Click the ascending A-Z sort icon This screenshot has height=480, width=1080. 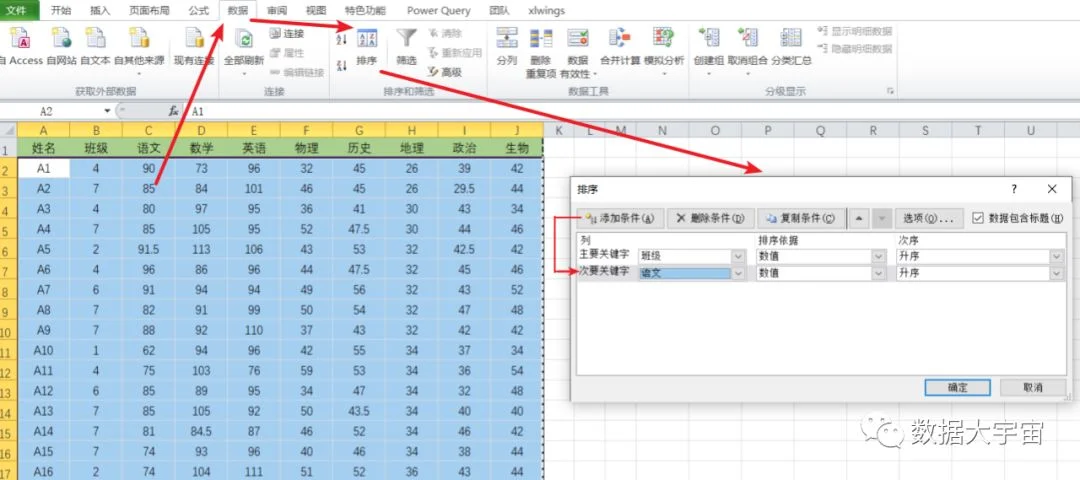point(342,40)
